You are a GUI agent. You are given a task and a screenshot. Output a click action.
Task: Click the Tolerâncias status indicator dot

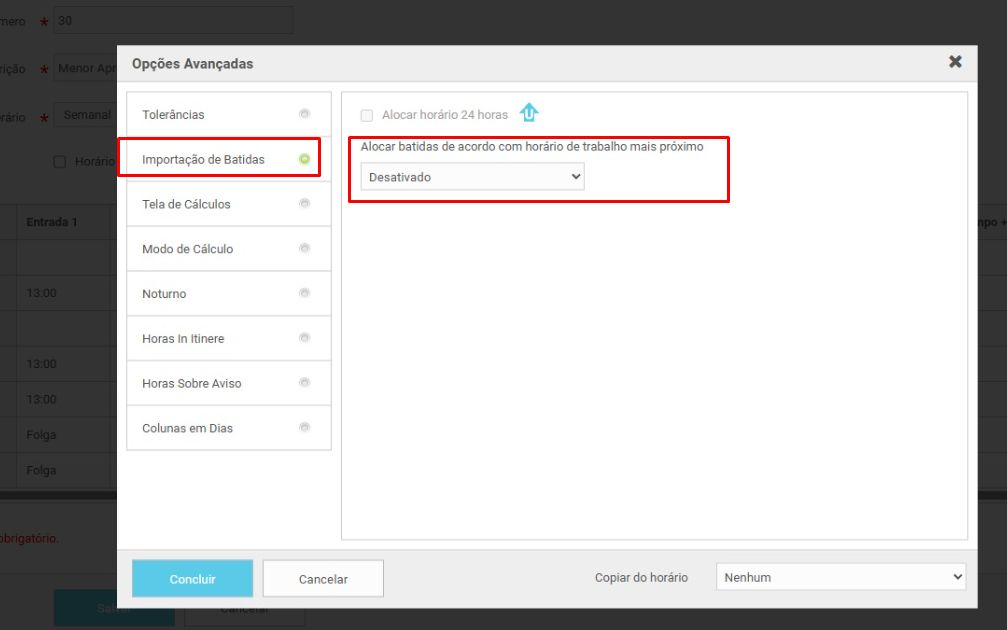[x=305, y=114]
